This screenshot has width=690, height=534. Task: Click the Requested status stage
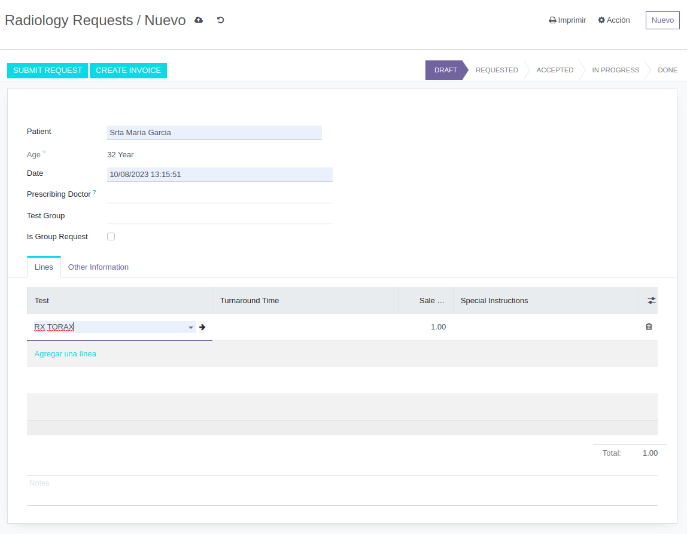496,70
